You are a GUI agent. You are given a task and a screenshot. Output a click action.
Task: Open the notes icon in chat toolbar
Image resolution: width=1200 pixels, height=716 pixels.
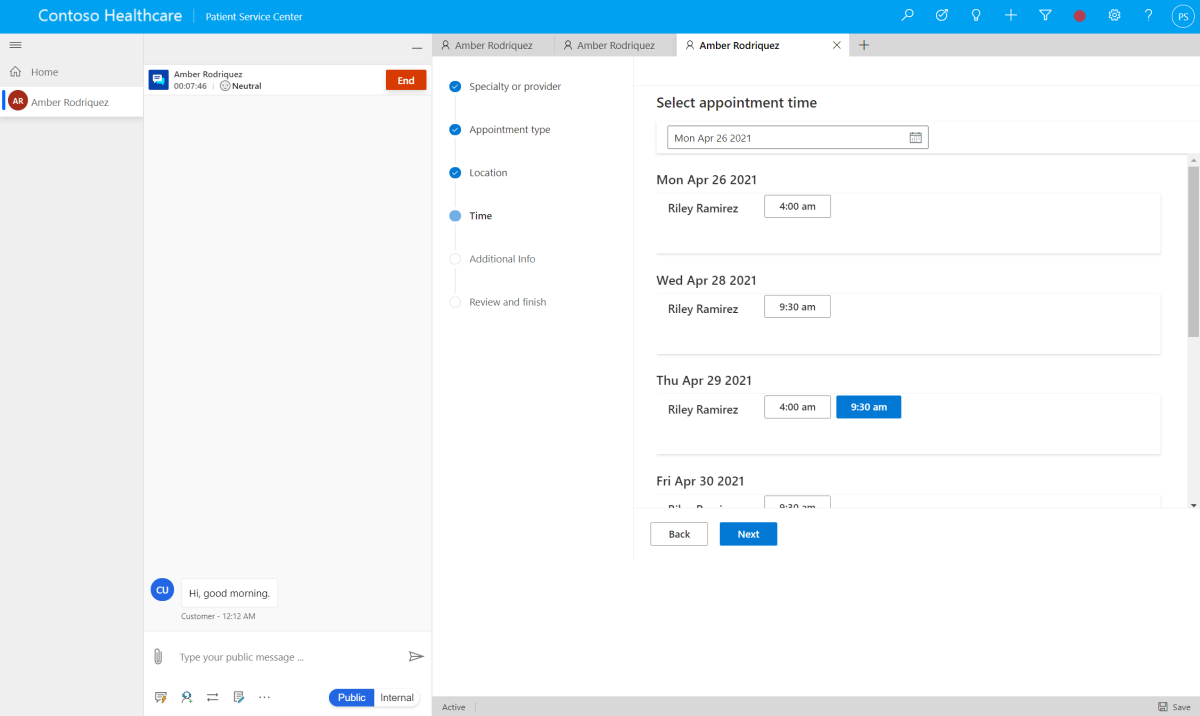[239, 697]
